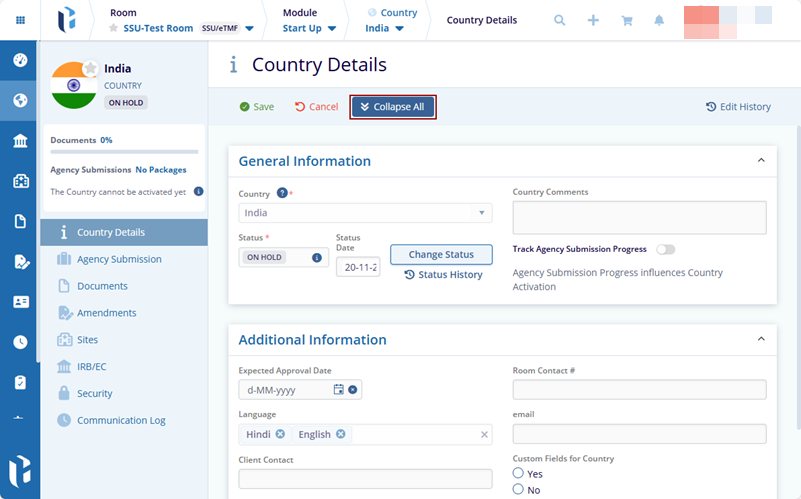The image size is (801, 499).
Task: Click the search magnifier icon in header
Action: coord(559,20)
